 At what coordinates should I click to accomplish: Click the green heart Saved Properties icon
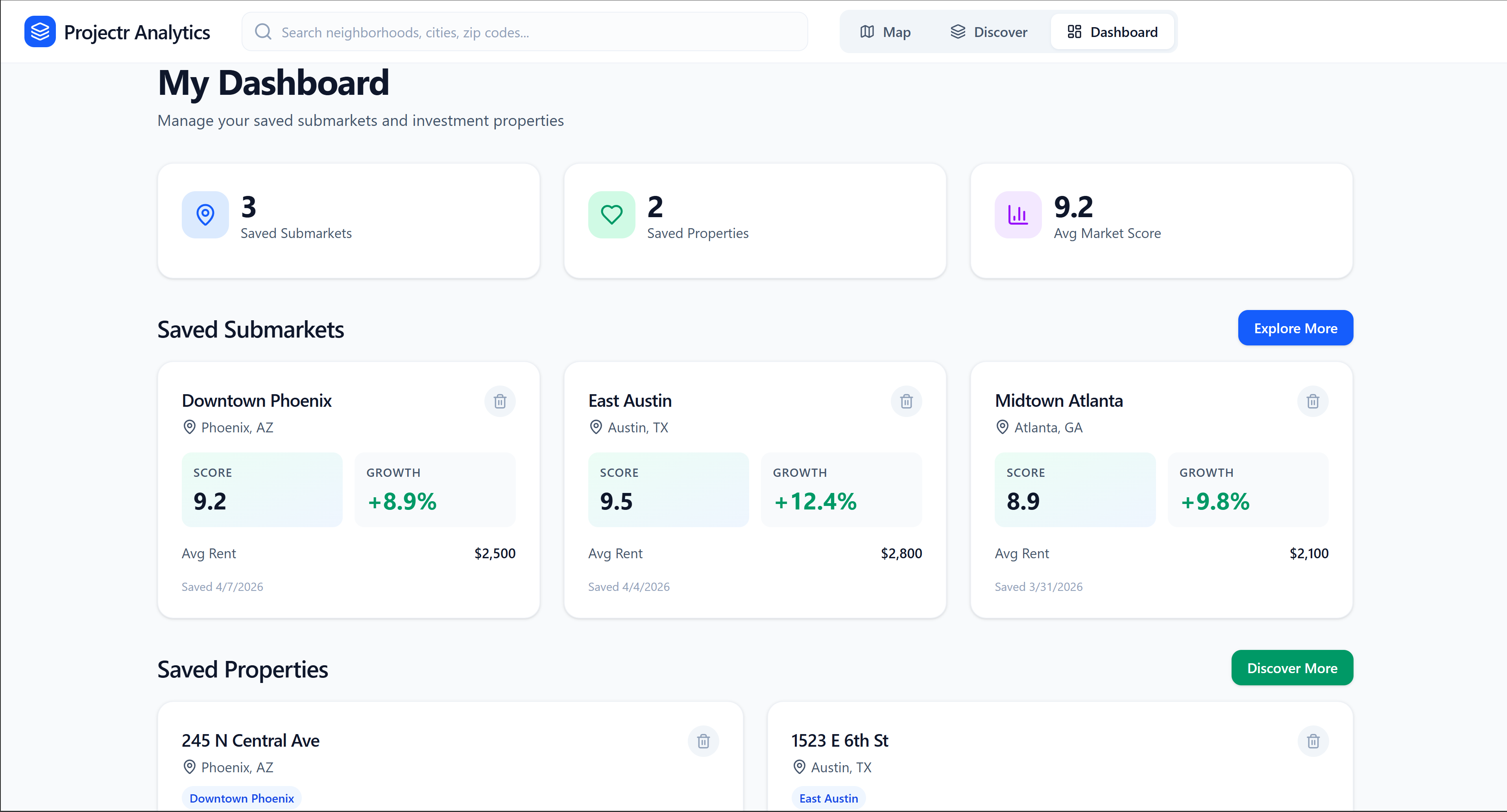tap(611, 215)
